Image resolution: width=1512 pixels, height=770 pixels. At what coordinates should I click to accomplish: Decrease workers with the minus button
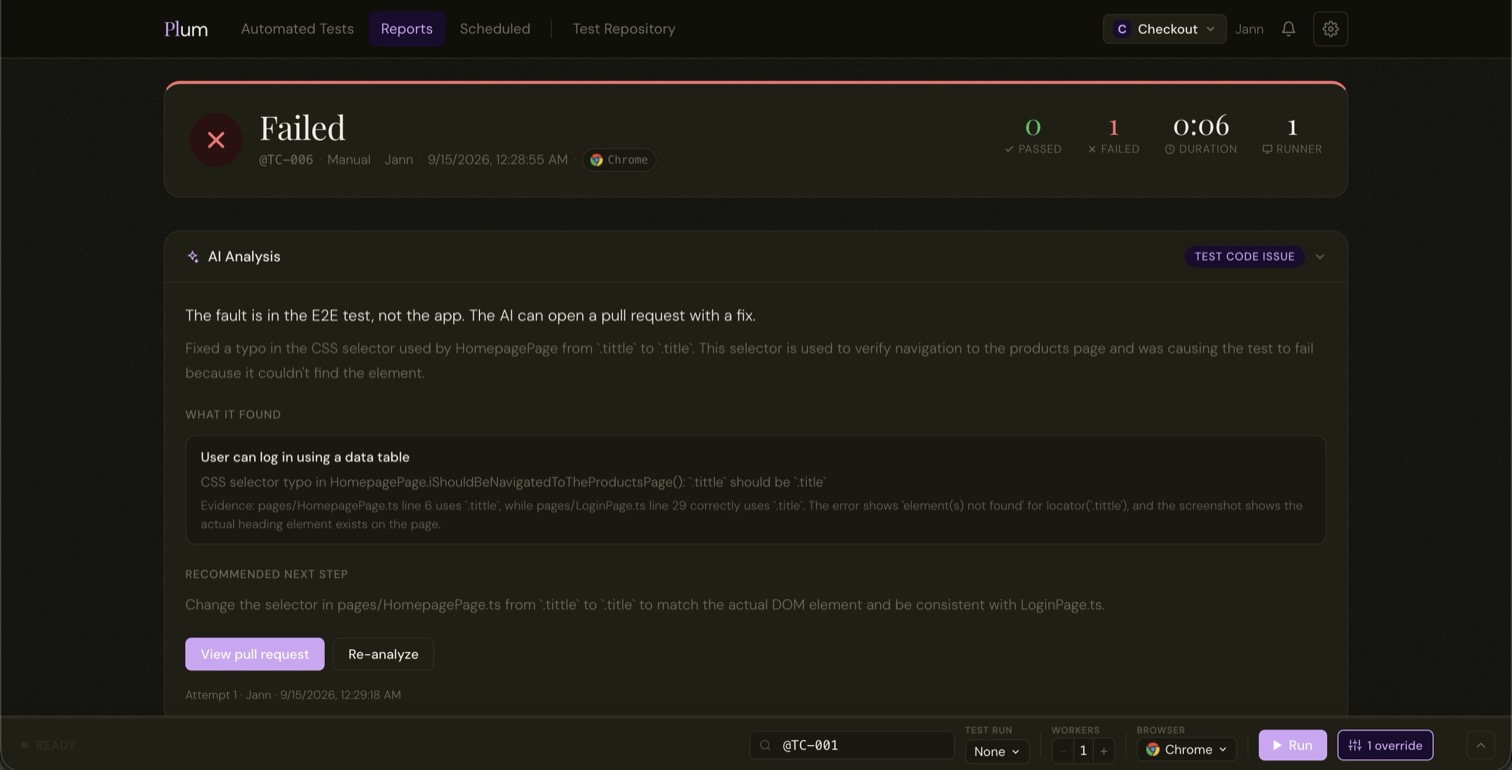point(1062,750)
